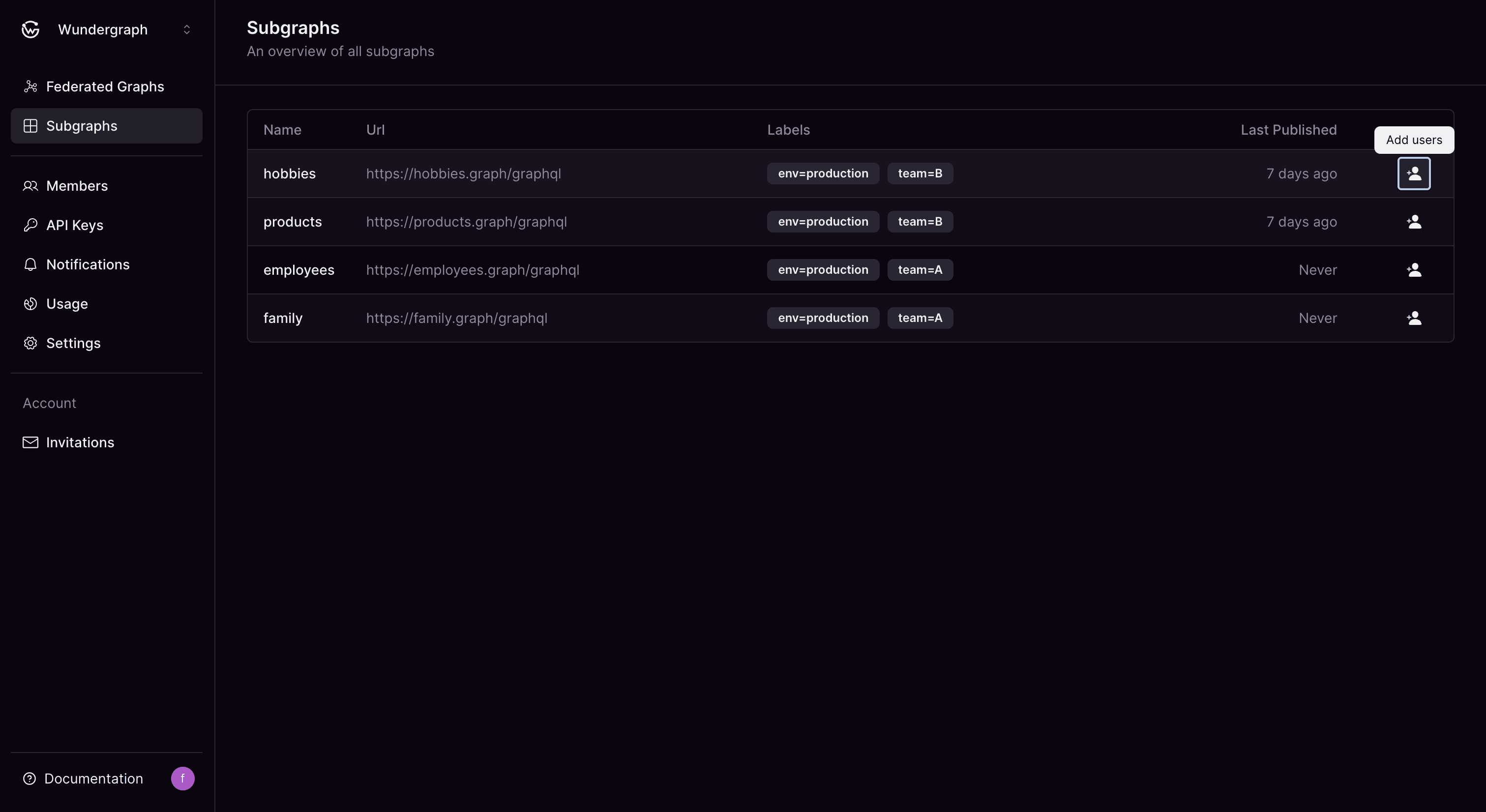Add users to the products subgraph

tap(1414, 222)
